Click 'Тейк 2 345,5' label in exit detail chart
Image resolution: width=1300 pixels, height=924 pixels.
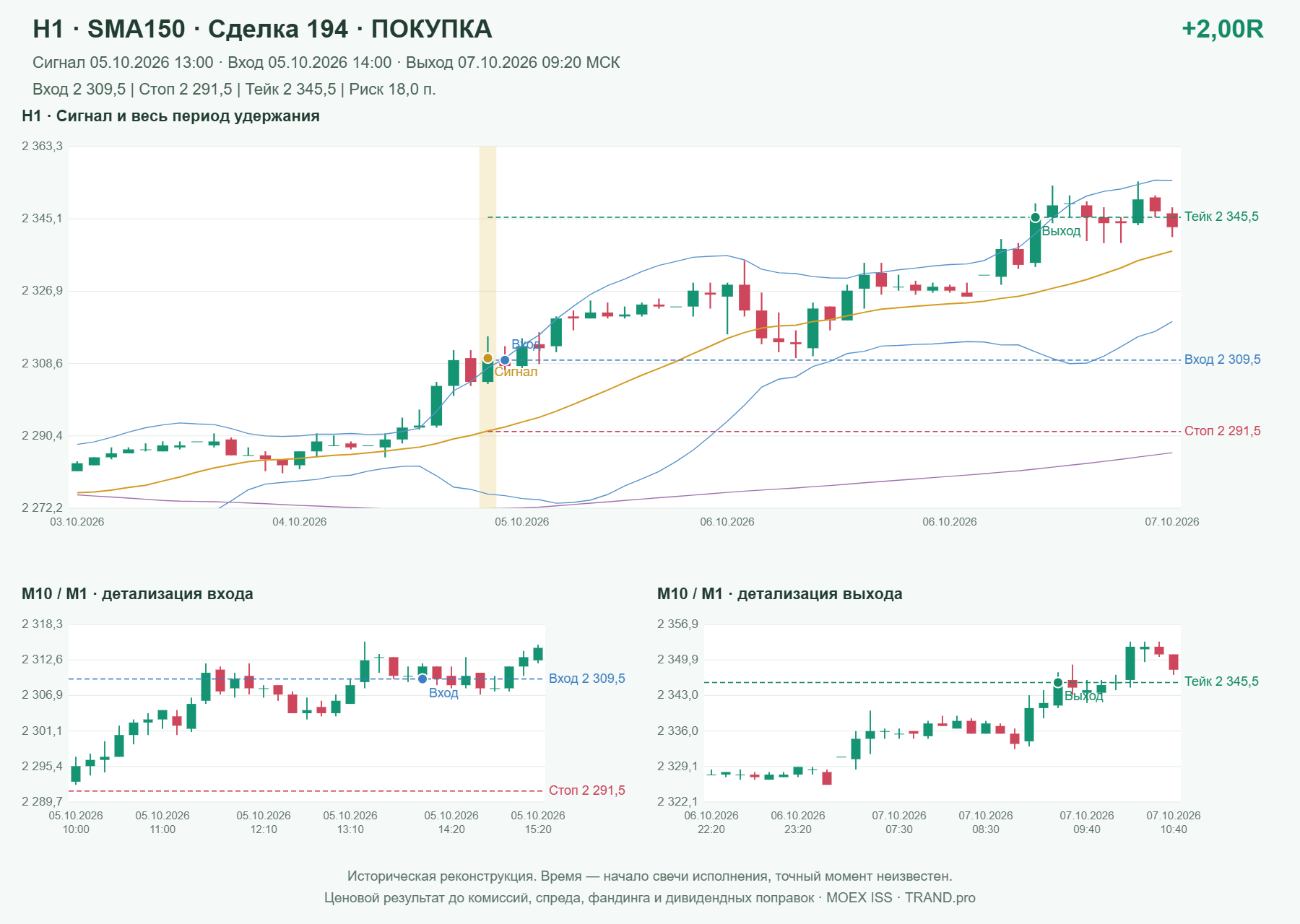pos(1221,681)
